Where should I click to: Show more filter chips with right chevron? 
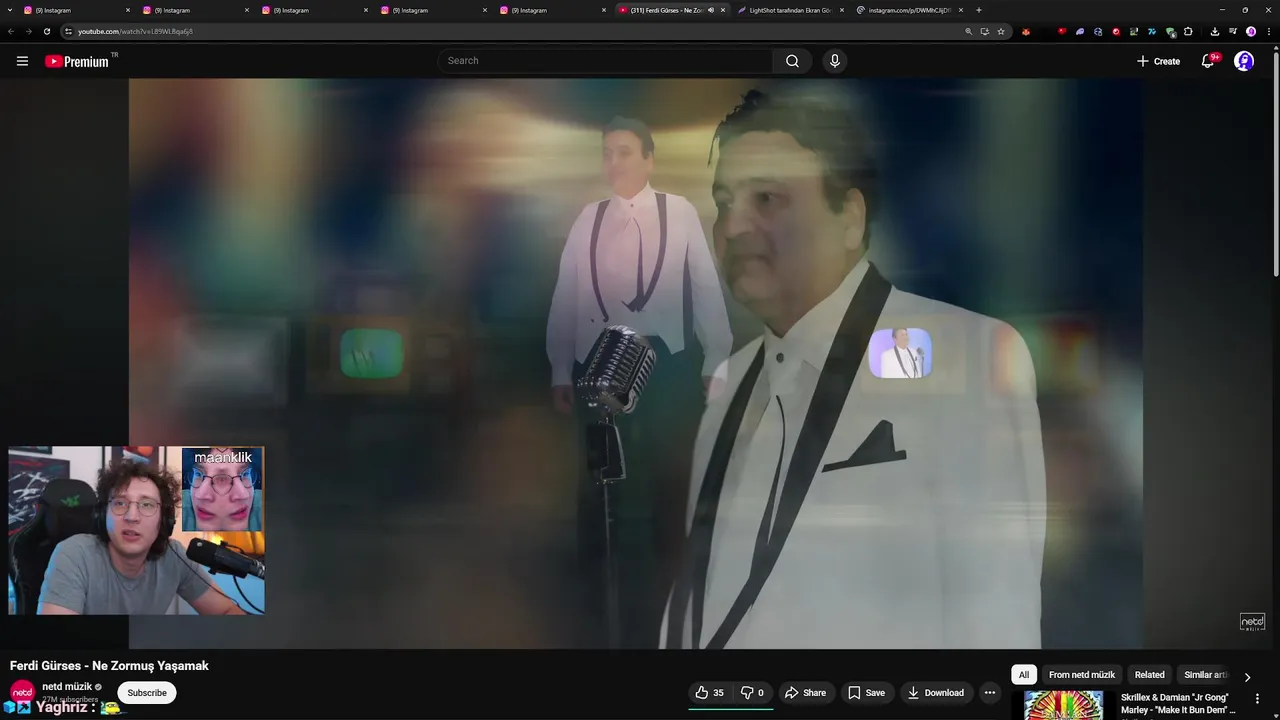pyautogui.click(x=1247, y=676)
